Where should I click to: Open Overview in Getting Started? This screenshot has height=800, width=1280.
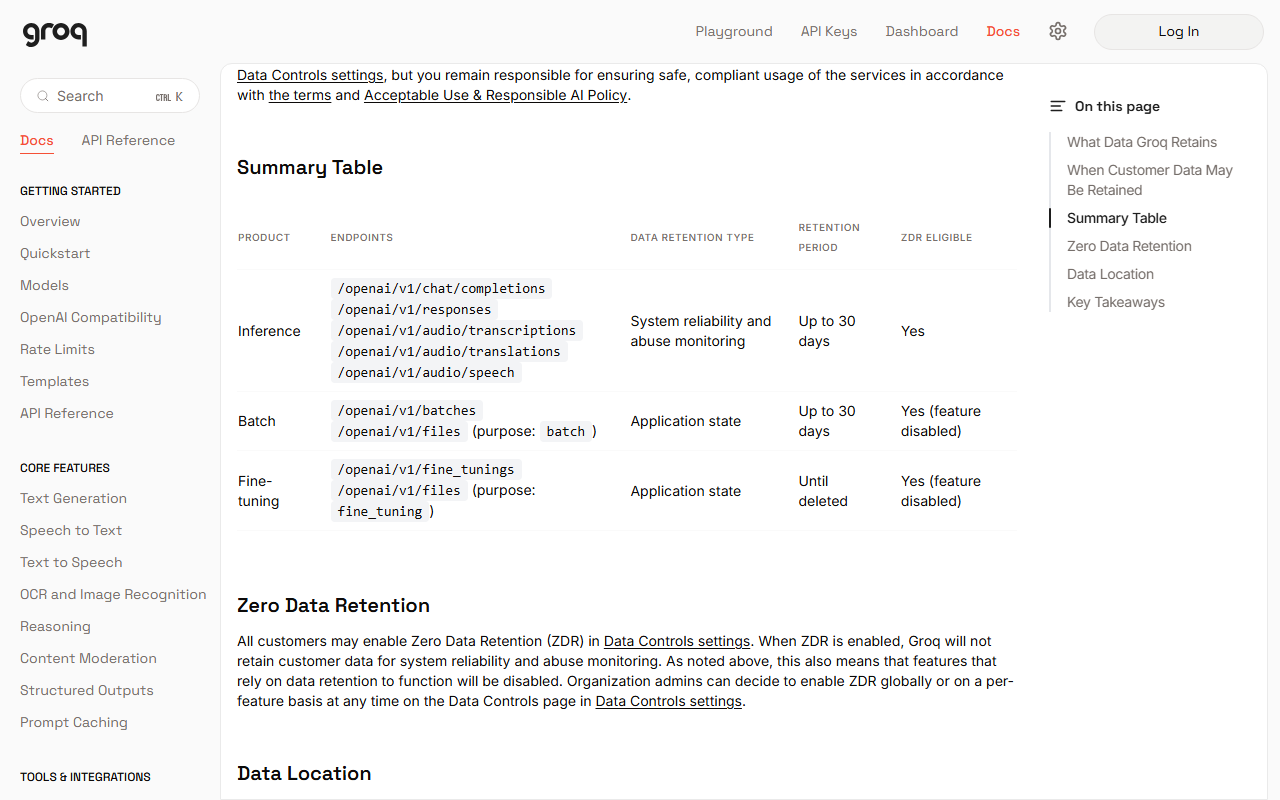point(50,221)
